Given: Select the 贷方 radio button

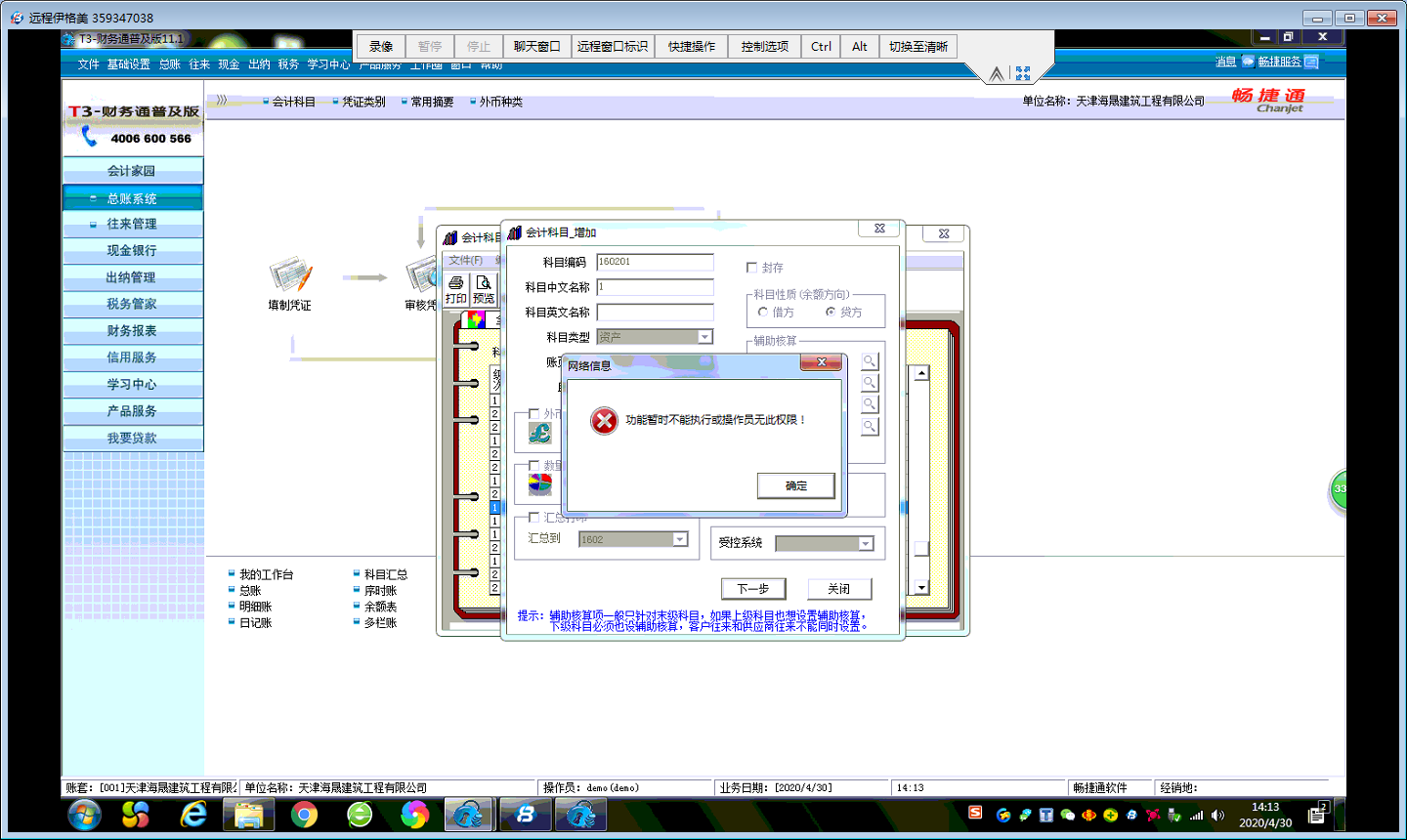Looking at the screenshot, I should tap(831, 313).
